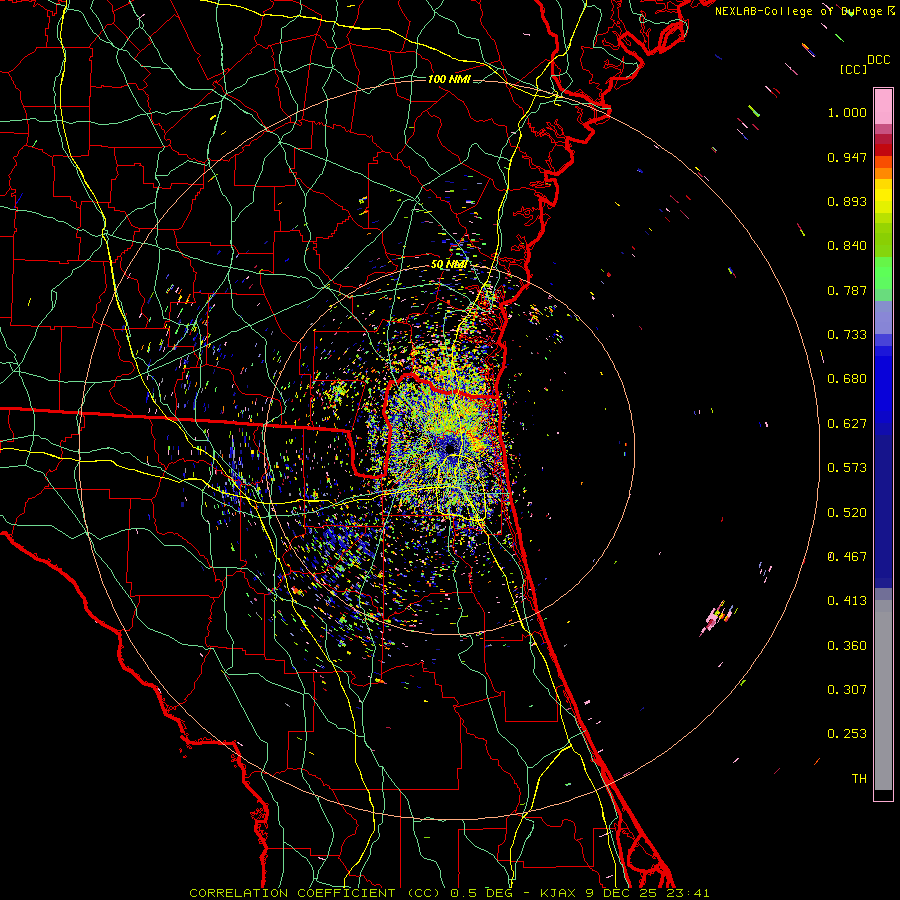900x900 pixels.
Task: Click the 0.893 color scale value
Action: tap(847, 201)
